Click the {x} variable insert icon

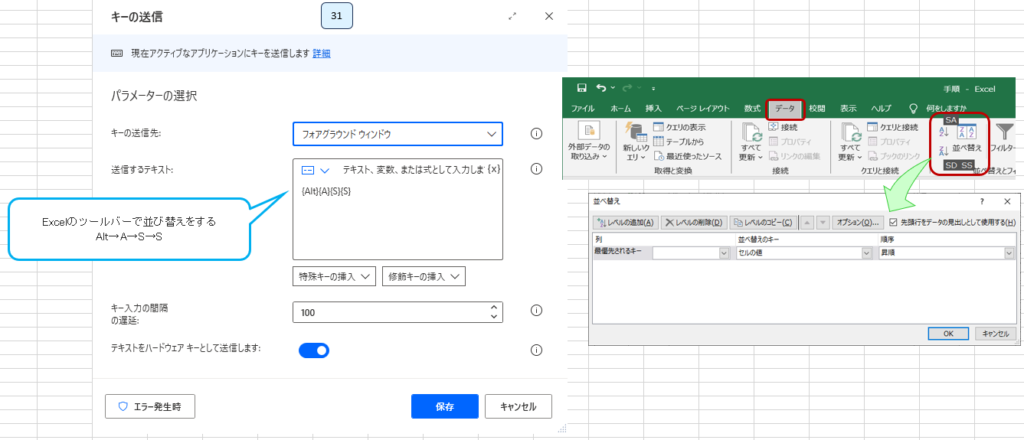point(493,170)
